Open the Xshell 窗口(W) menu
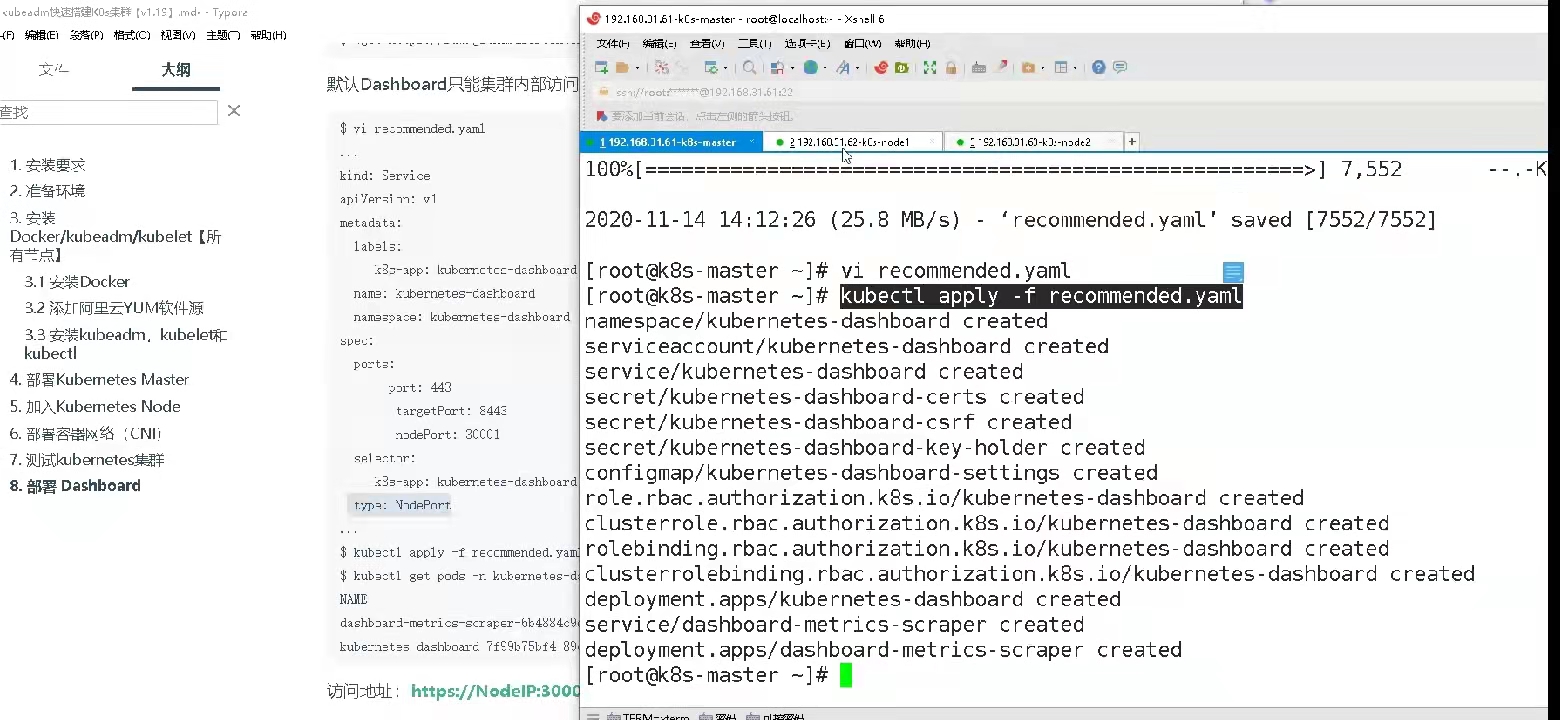This screenshot has height=720, width=1560. click(863, 44)
